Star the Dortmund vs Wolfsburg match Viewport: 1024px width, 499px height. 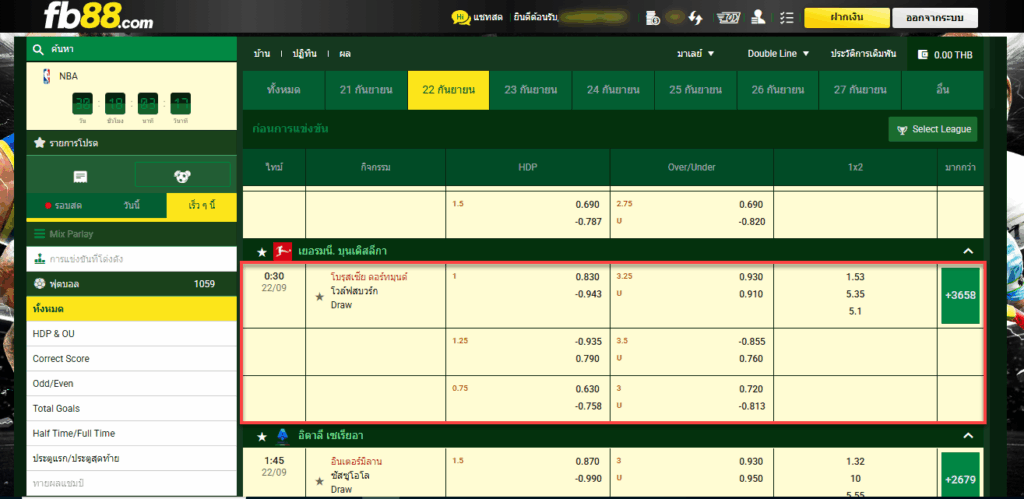(x=319, y=297)
